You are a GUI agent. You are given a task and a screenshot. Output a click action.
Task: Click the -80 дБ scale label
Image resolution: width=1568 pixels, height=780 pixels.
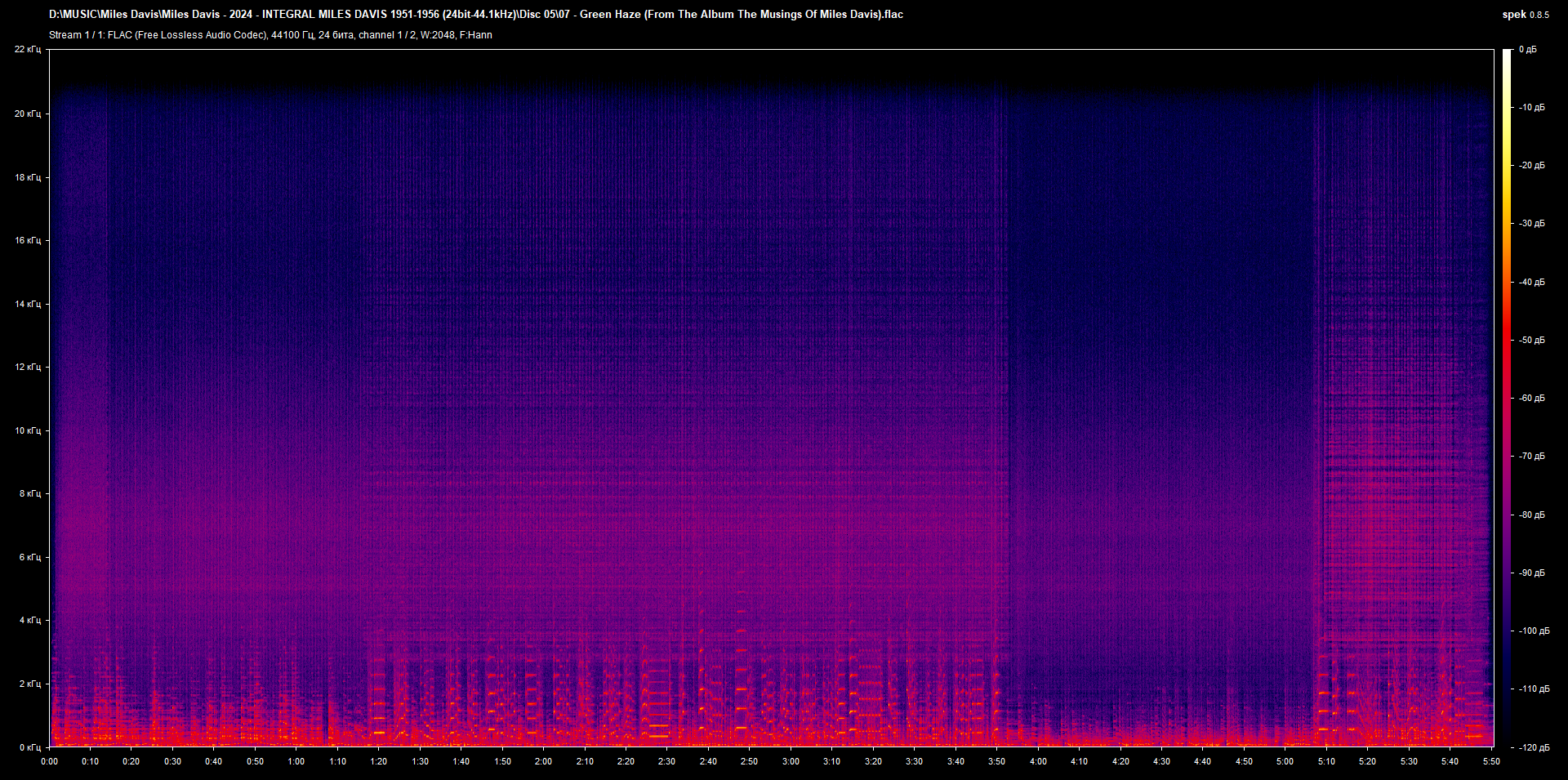click(x=1531, y=515)
